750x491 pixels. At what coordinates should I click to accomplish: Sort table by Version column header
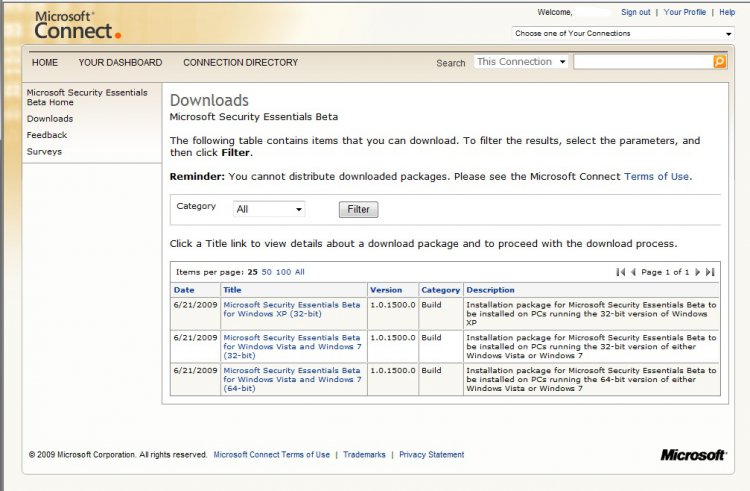pyautogui.click(x=386, y=290)
